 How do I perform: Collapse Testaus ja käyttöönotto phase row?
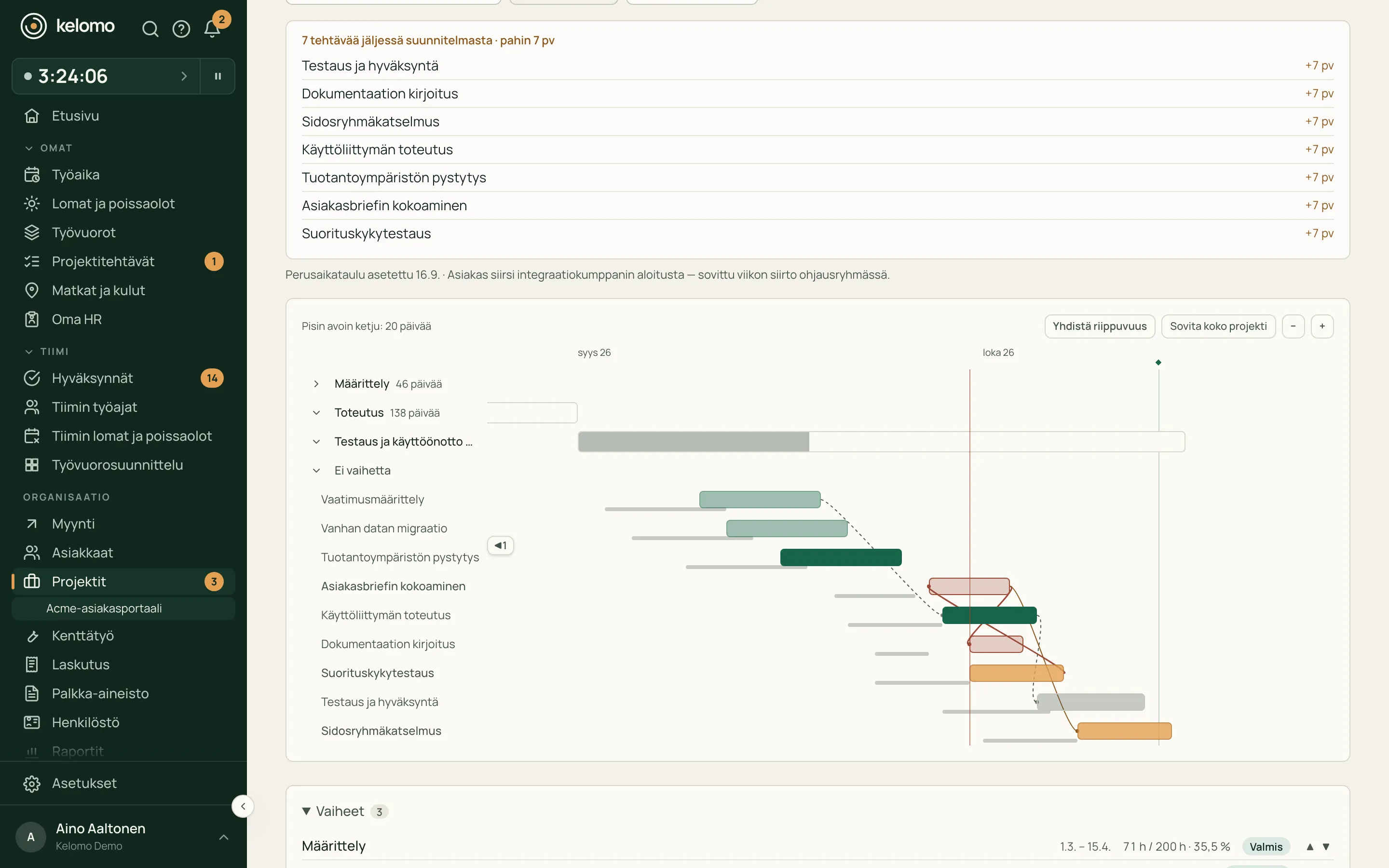(316, 441)
